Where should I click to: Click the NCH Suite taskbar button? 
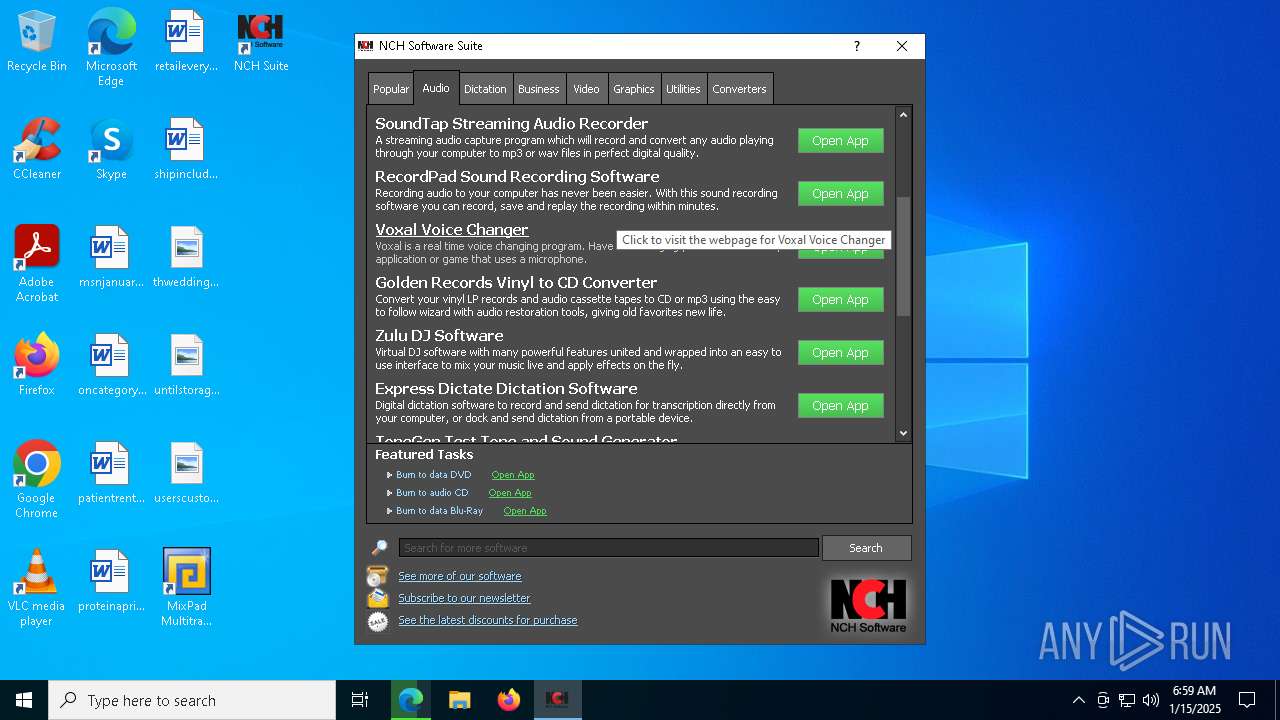coord(557,700)
